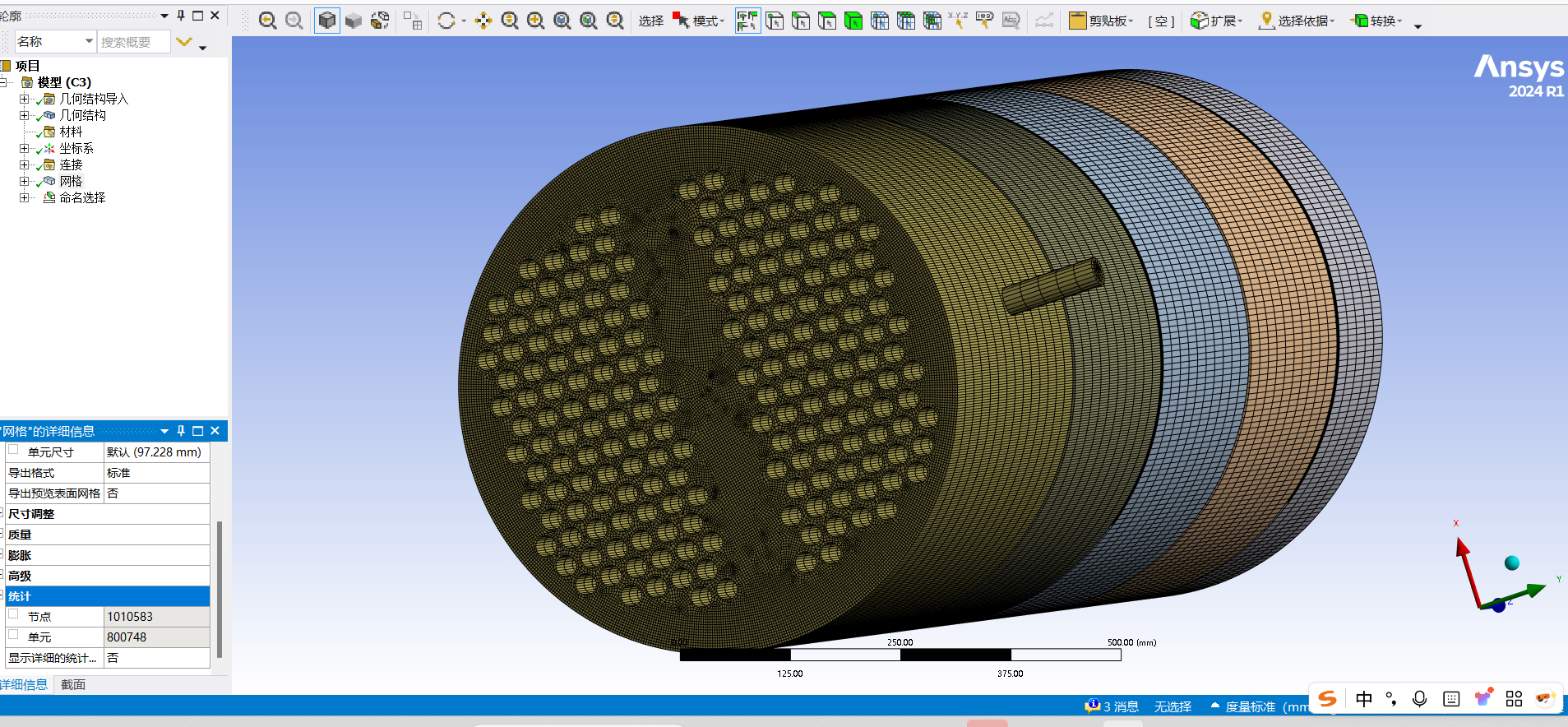Select 命名选择 in the project tree
Image resolution: width=1568 pixels, height=727 pixels.
tap(82, 197)
